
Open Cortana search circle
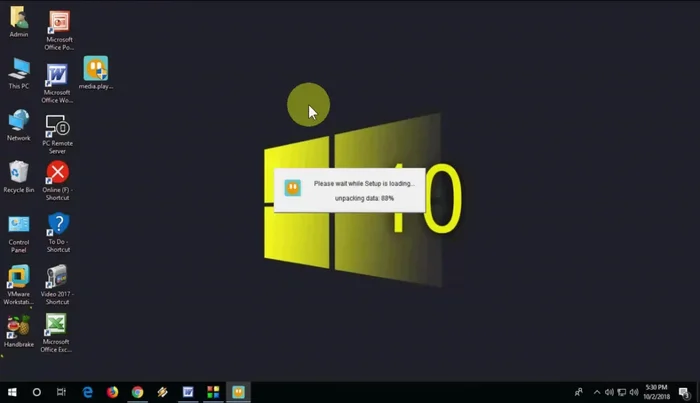click(37, 392)
